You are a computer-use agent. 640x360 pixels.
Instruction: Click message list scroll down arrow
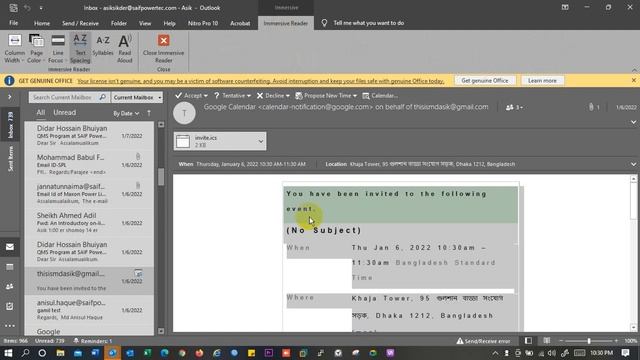[x=161, y=331]
